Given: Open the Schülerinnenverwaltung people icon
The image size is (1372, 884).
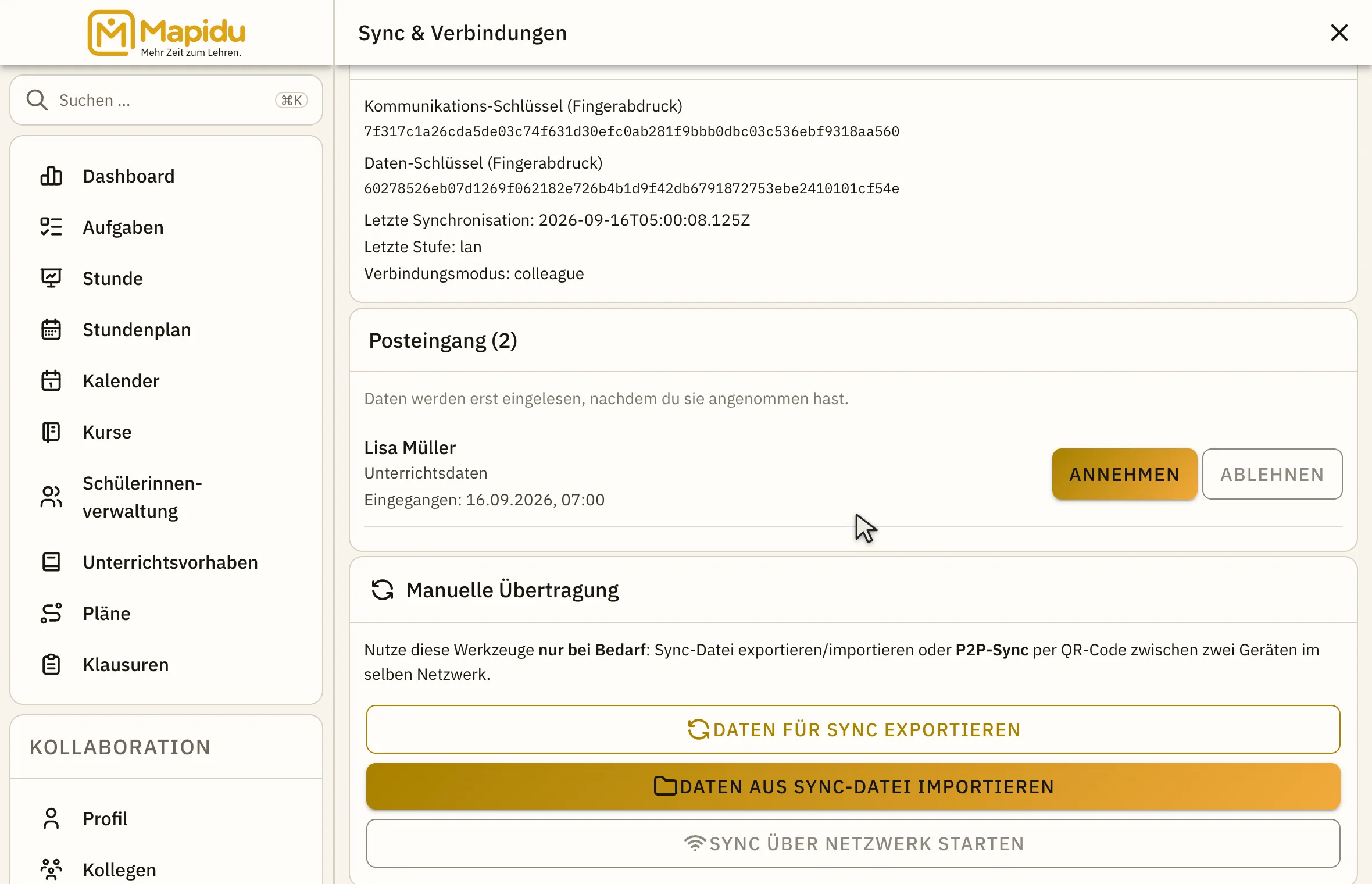Looking at the screenshot, I should tap(51, 497).
